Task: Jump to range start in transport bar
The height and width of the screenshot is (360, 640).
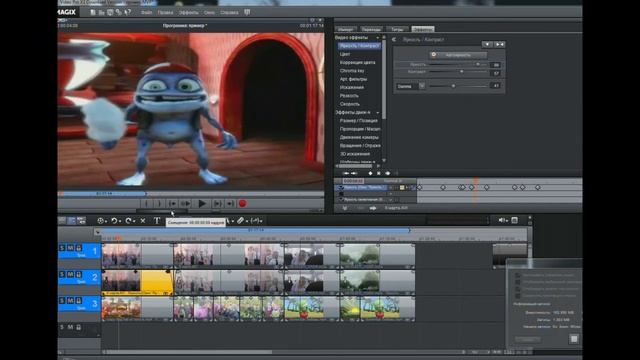Action: [173, 203]
